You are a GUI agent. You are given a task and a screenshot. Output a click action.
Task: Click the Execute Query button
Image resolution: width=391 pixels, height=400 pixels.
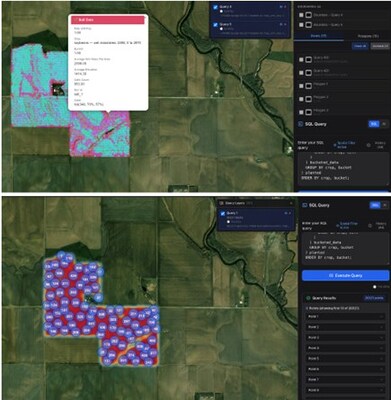click(x=345, y=275)
